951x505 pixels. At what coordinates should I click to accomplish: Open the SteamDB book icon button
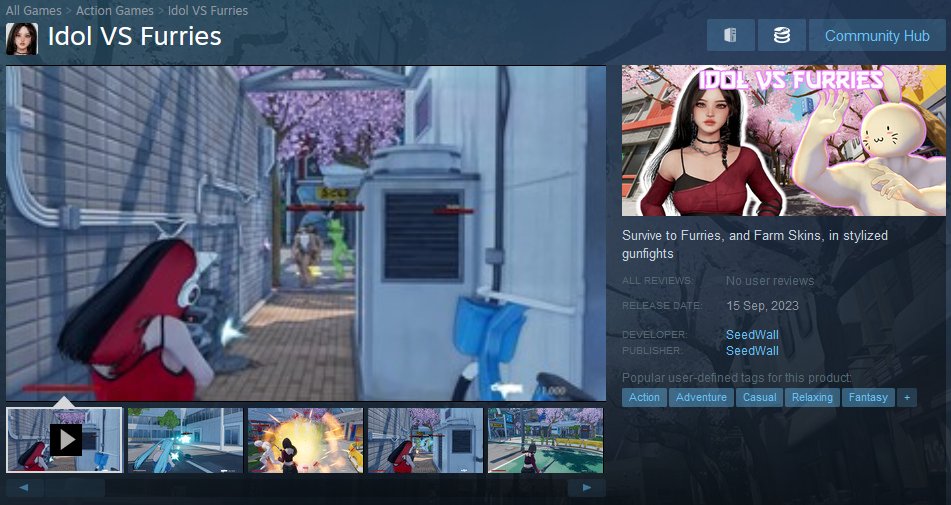click(730, 35)
